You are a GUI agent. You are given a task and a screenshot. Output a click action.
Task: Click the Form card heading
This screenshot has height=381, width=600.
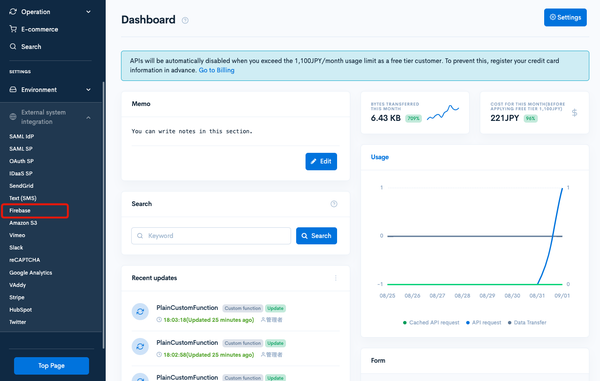(378, 360)
